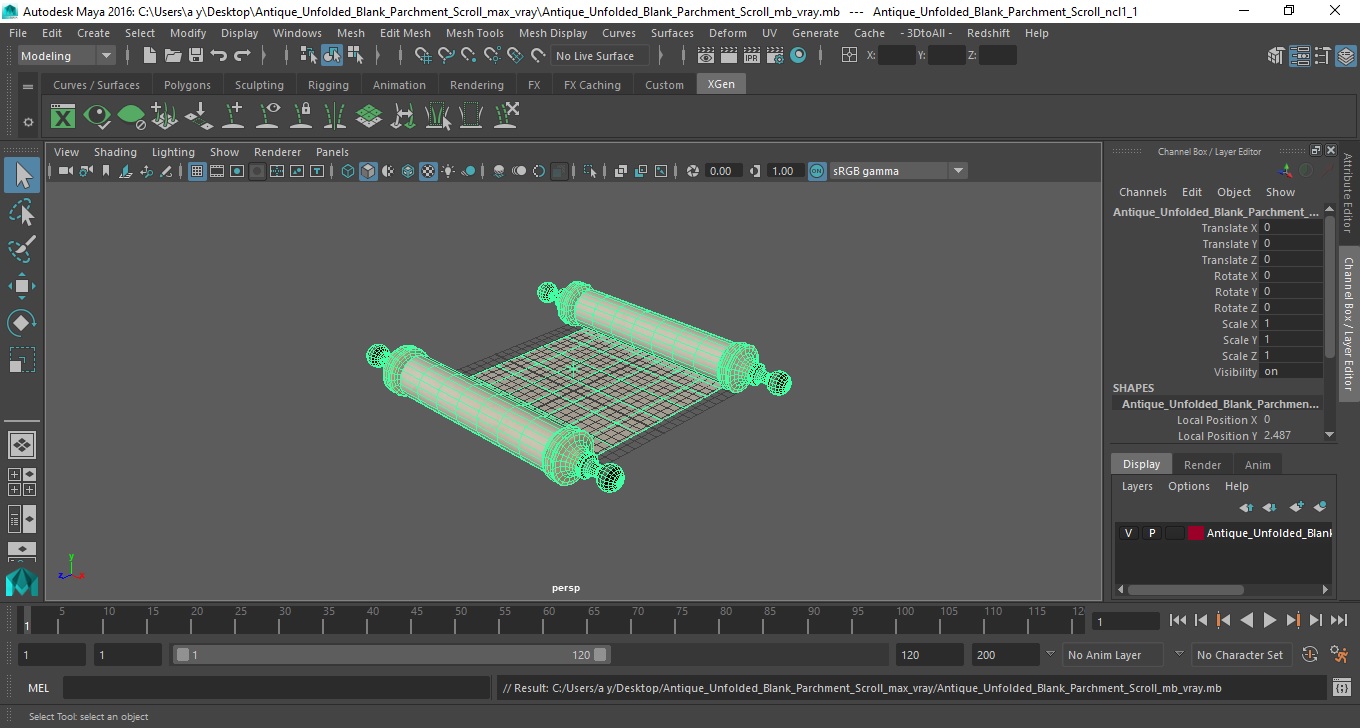Activate the Lasso Select tool

click(22, 212)
